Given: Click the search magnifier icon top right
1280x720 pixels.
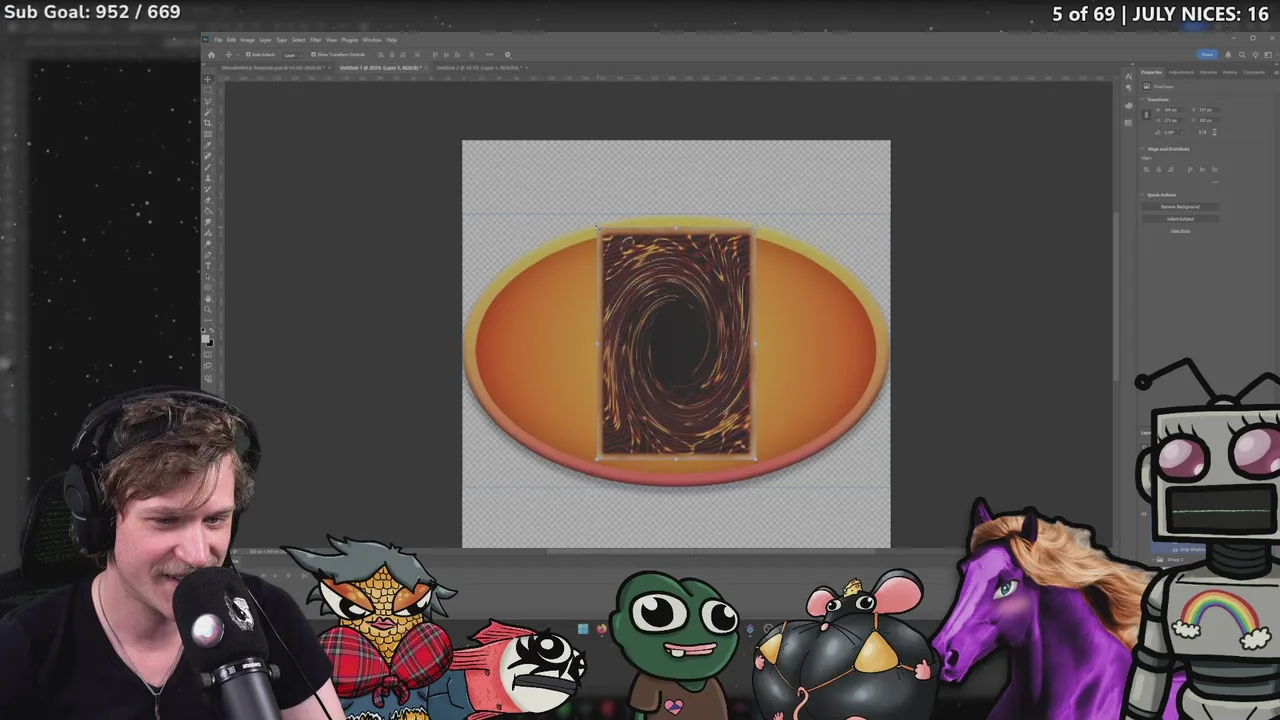Looking at the screenshot, I should [x=1242, y=55].
